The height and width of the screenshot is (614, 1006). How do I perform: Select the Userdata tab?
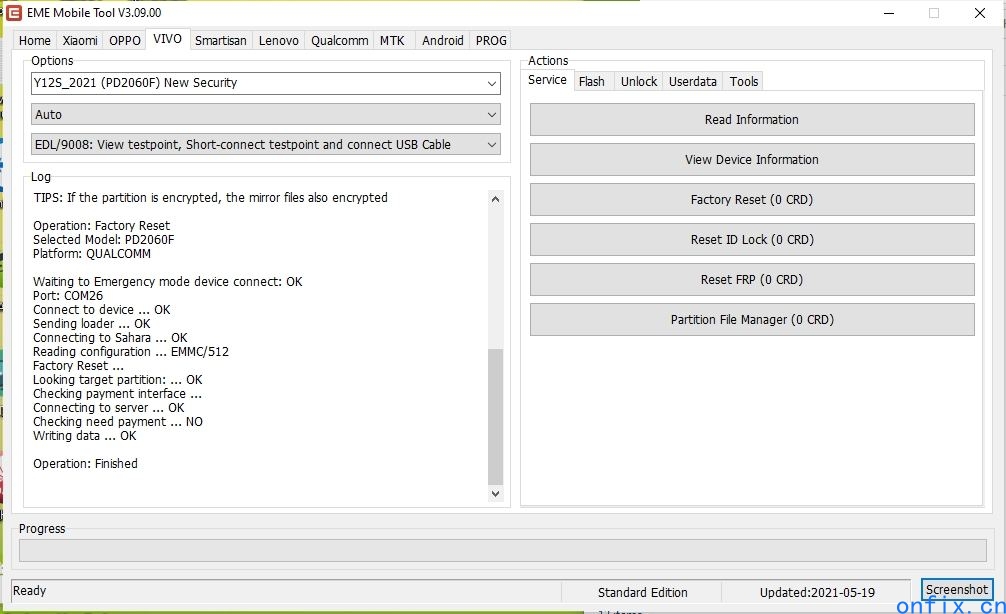pos(693,81)
